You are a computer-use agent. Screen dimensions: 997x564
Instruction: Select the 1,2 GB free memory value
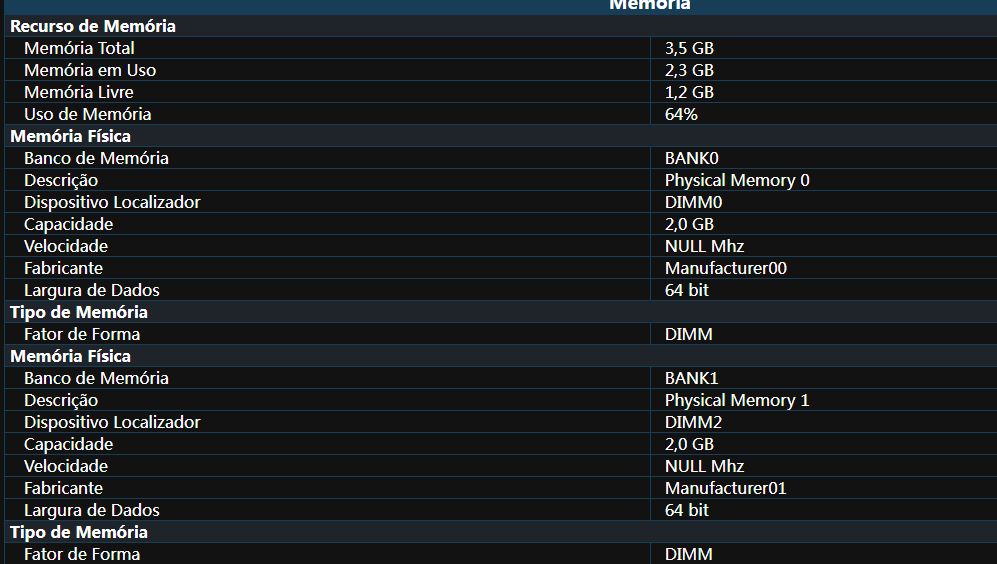(x=689, y=92)
